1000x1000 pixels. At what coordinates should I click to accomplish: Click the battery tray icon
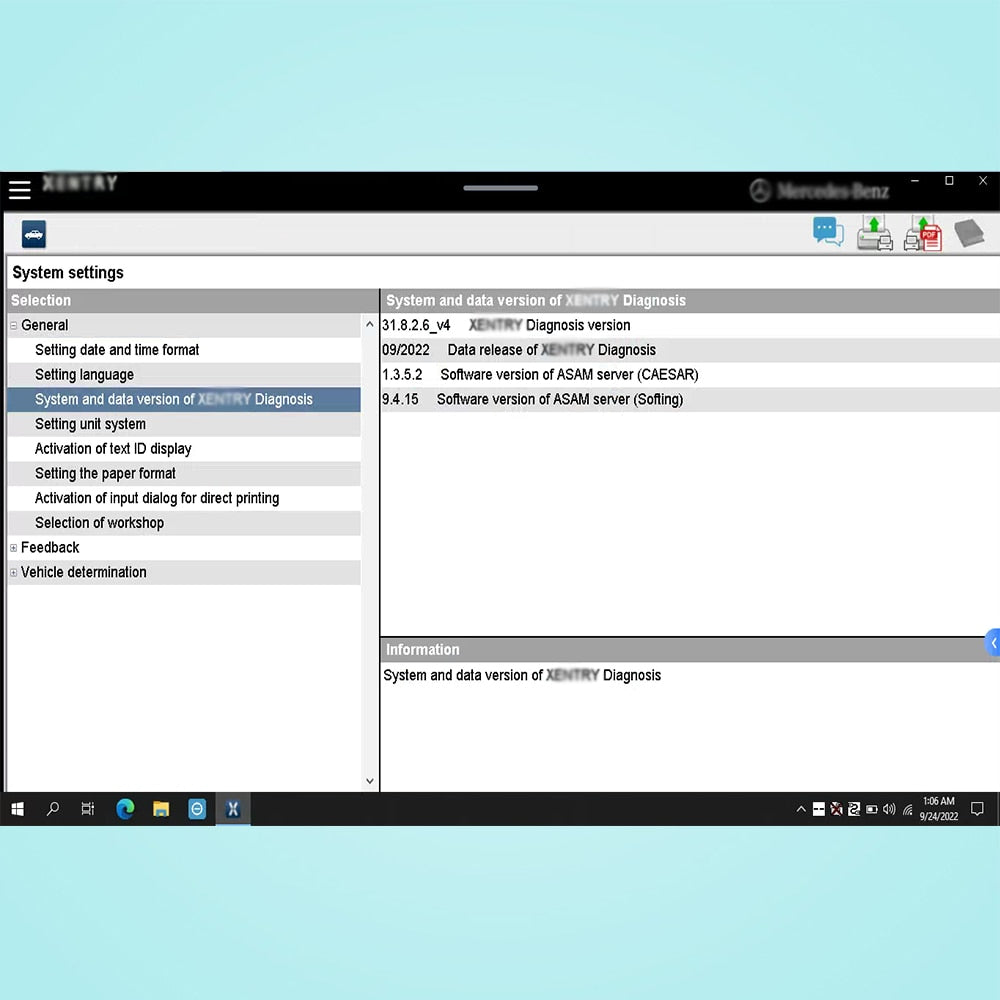coord(871,809)
